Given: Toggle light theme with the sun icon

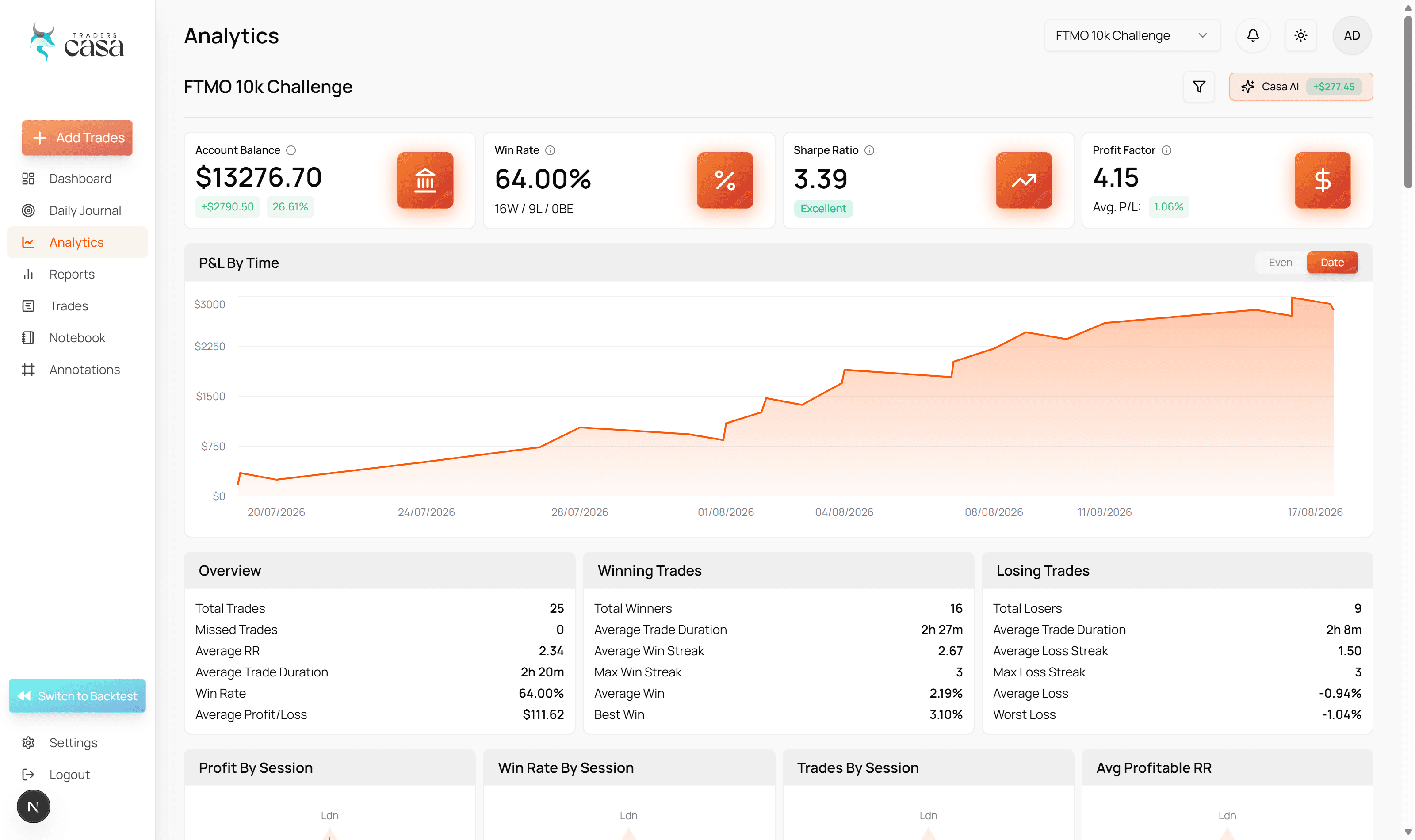Looking at the screenshot, I should (x=1300, y=36).
